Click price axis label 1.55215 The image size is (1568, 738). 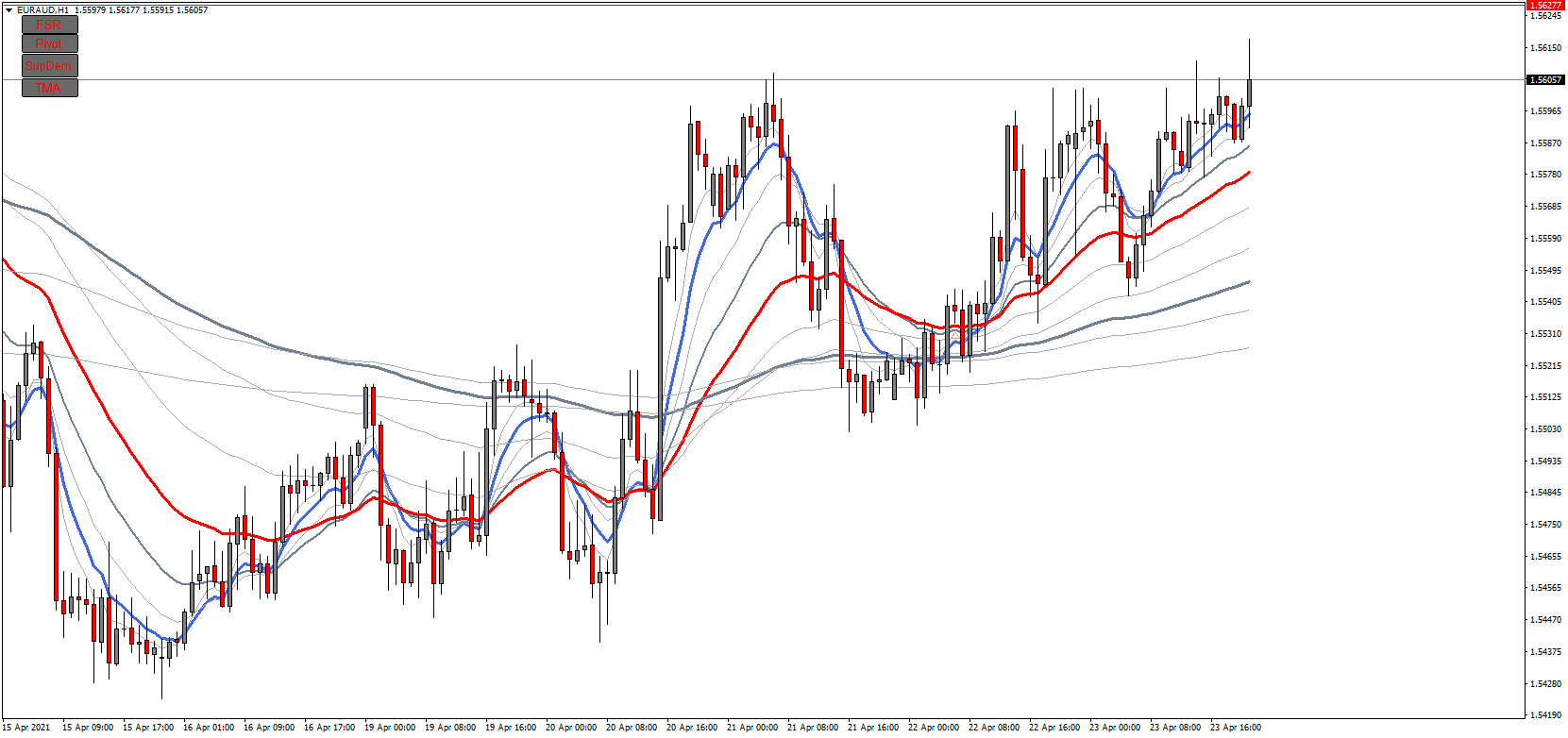(x=1545, y=366)
